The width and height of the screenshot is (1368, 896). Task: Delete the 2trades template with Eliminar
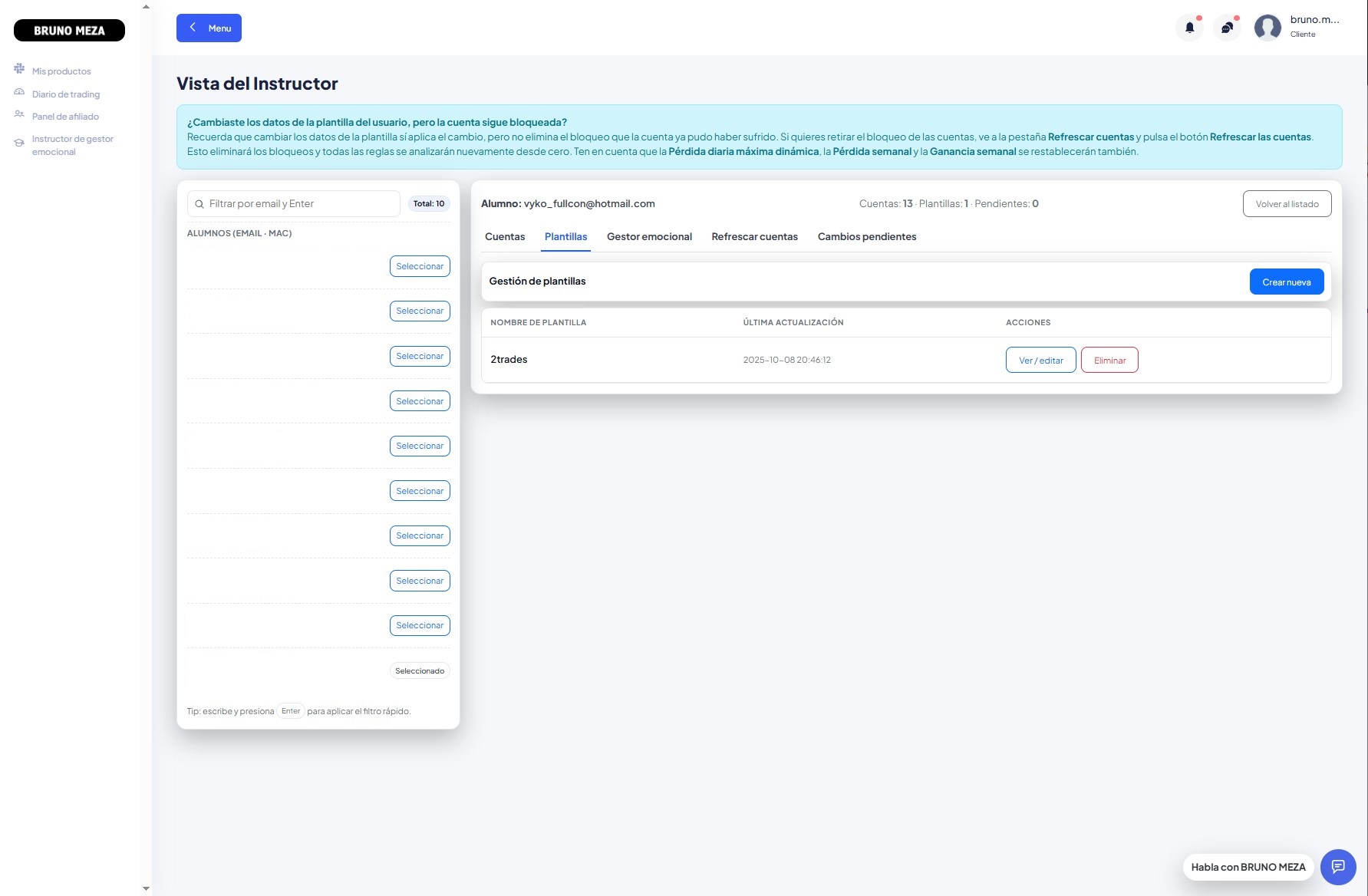pyautogui.click(x=1109, y=361)
